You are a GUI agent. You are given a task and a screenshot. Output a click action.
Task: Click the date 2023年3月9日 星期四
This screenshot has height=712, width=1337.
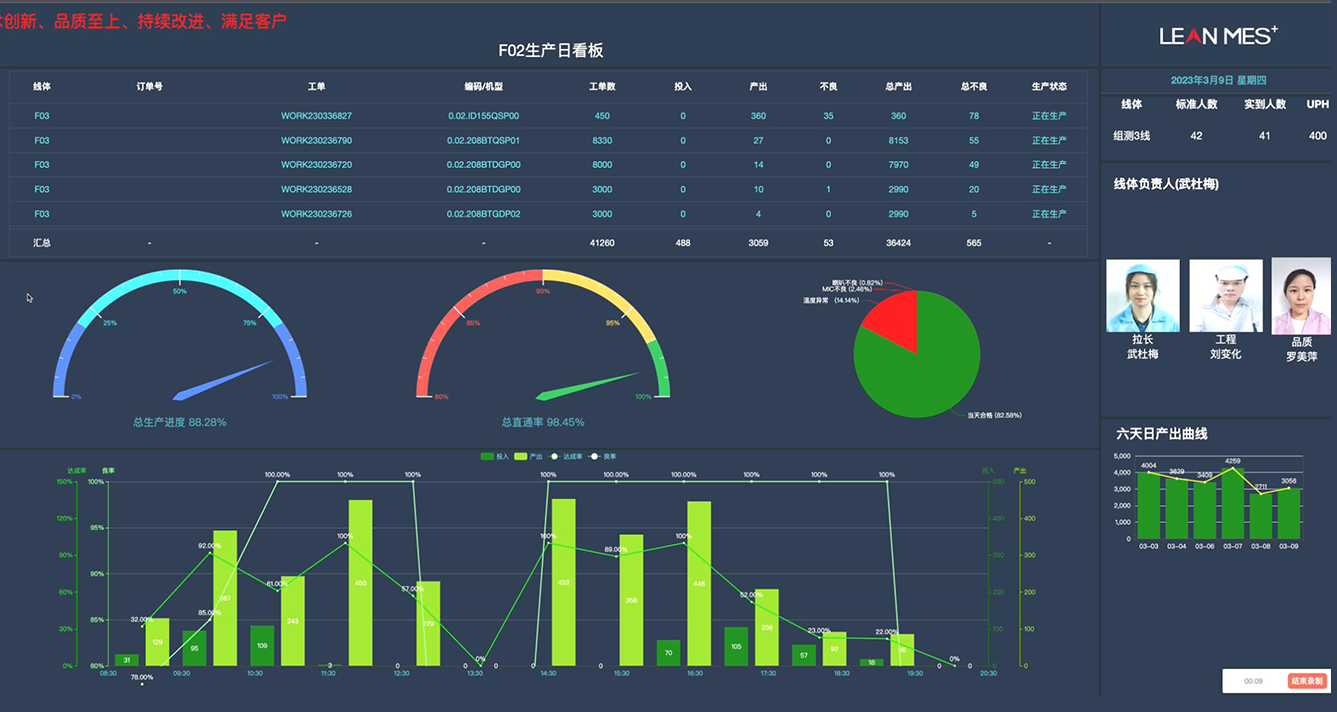(x=1218, y=80)
